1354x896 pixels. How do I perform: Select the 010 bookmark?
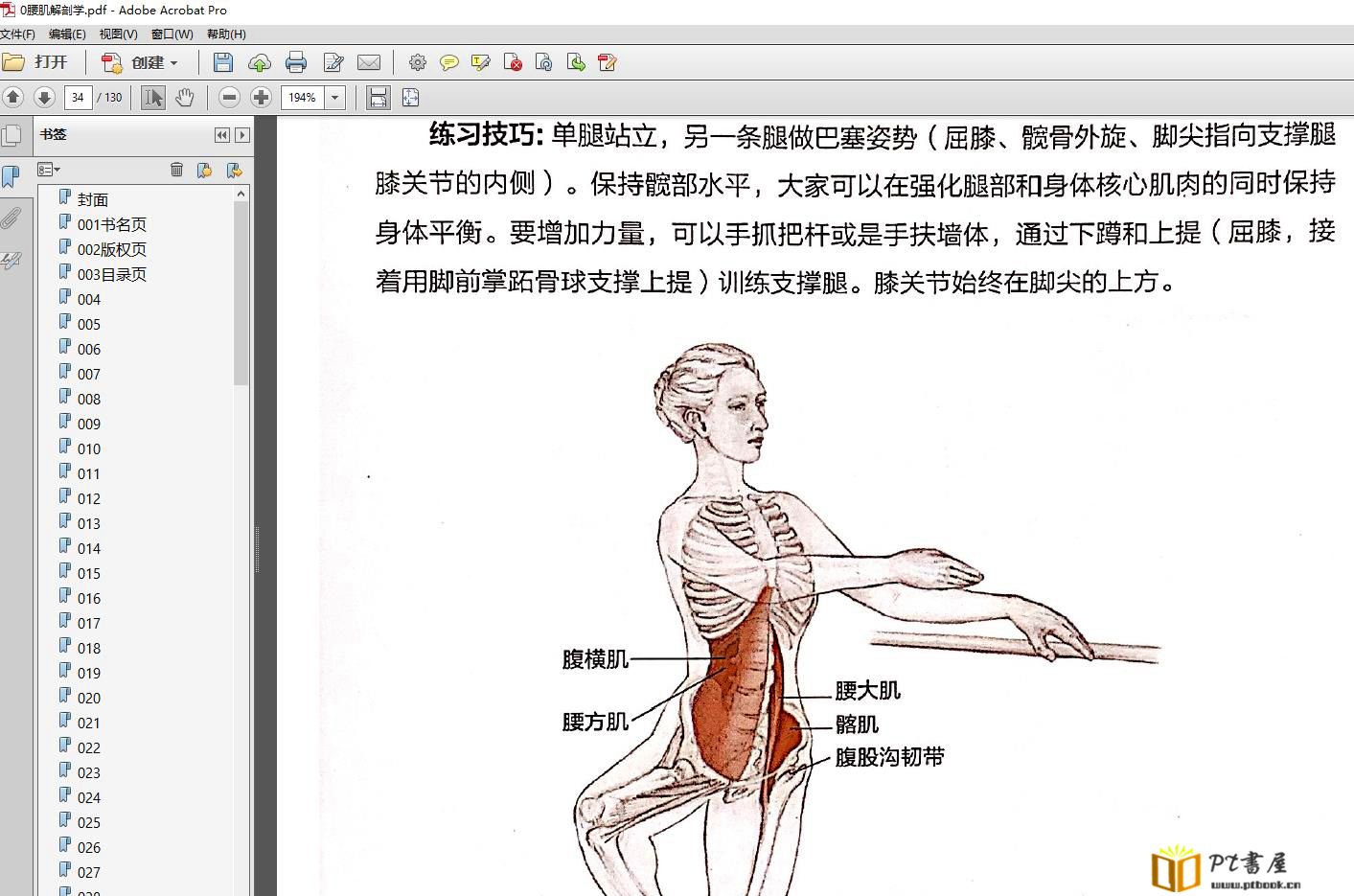[89, 448]
